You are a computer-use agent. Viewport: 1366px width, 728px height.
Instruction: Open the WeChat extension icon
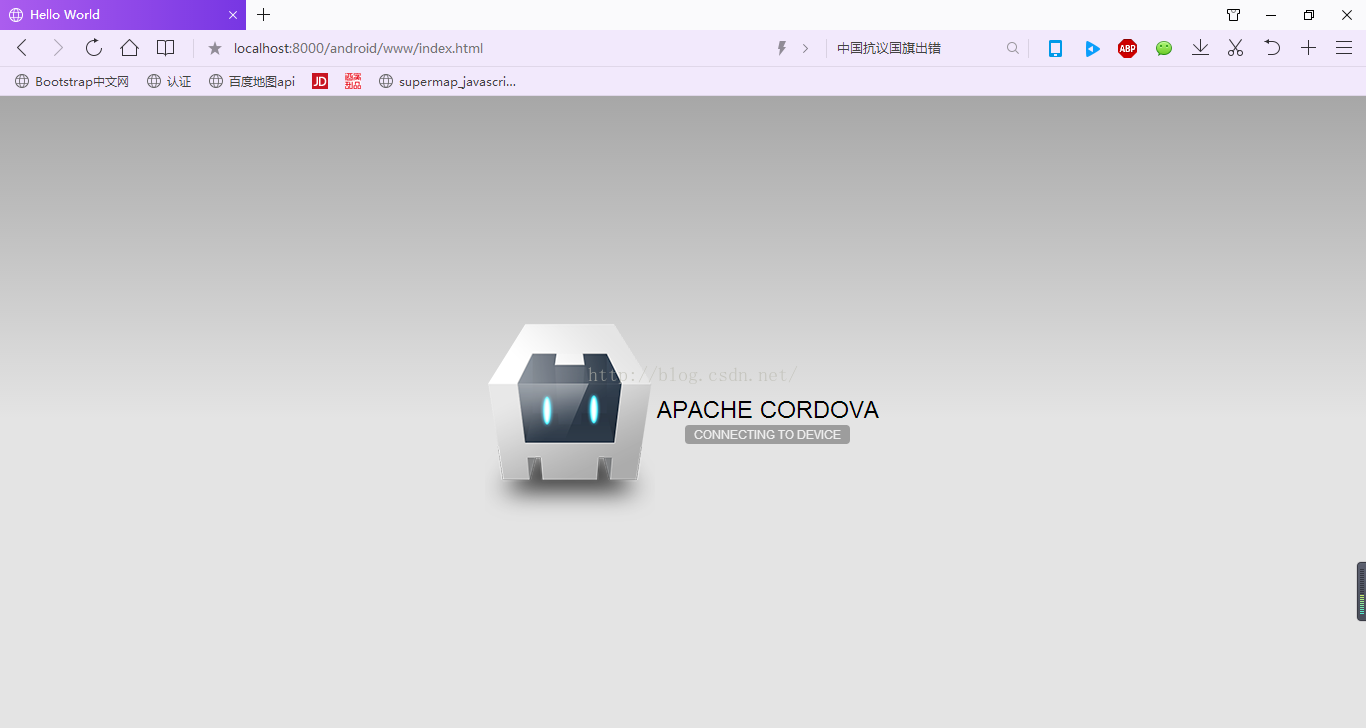[1164, 48]
